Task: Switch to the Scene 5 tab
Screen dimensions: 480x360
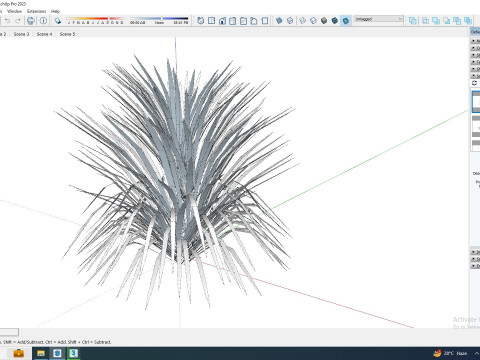Action: coord(67,34)
